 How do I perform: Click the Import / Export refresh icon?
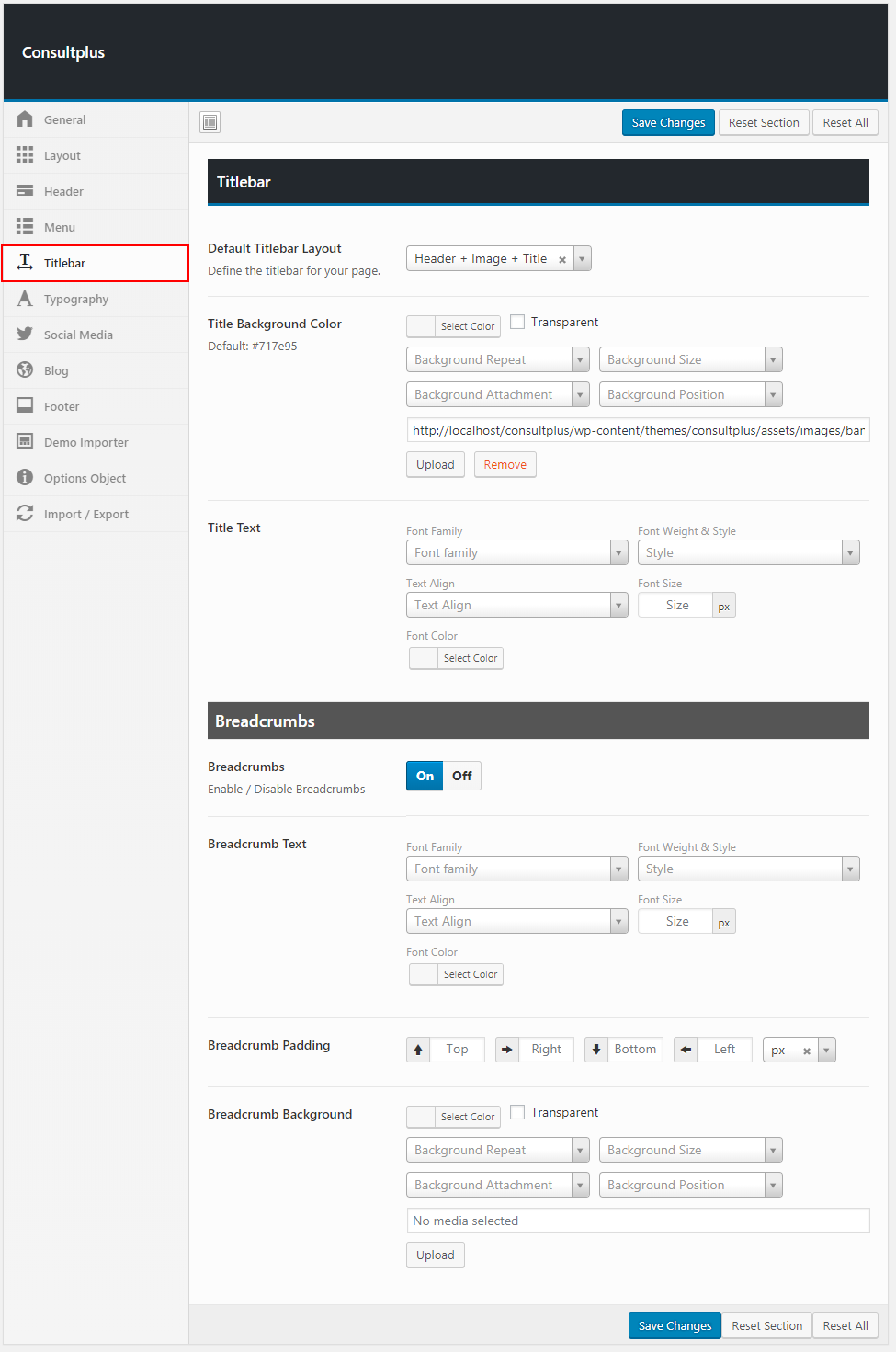25,514
